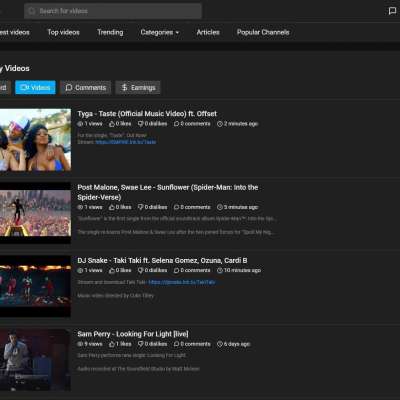Click the clock icon on Sam Perry video
Screen dimensions: 400x400
click(x=220, y=344)
